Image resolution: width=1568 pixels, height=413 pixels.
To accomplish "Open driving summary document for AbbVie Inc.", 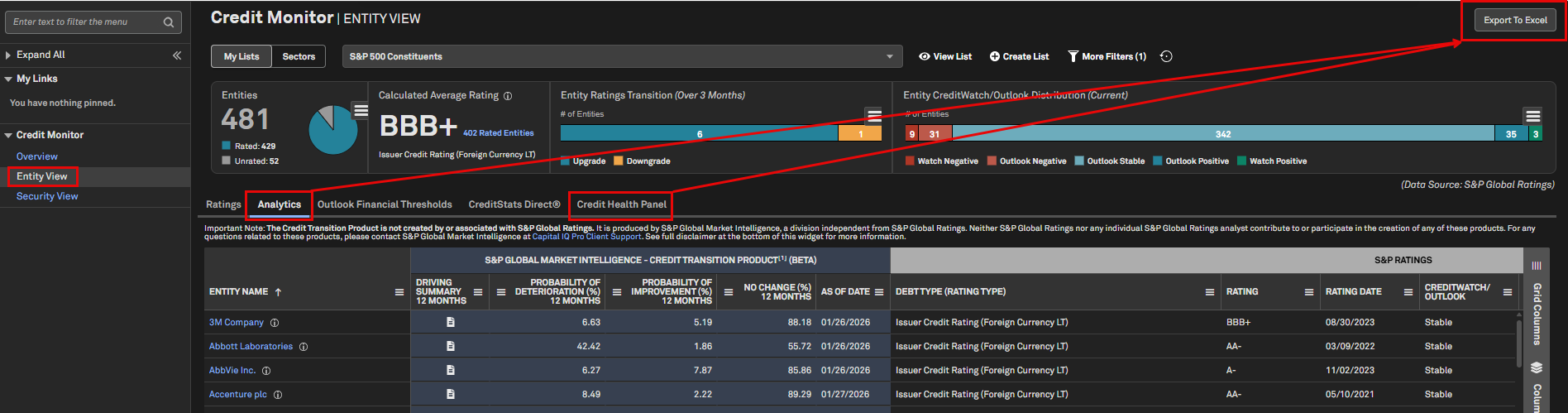I will coord(451,370).
